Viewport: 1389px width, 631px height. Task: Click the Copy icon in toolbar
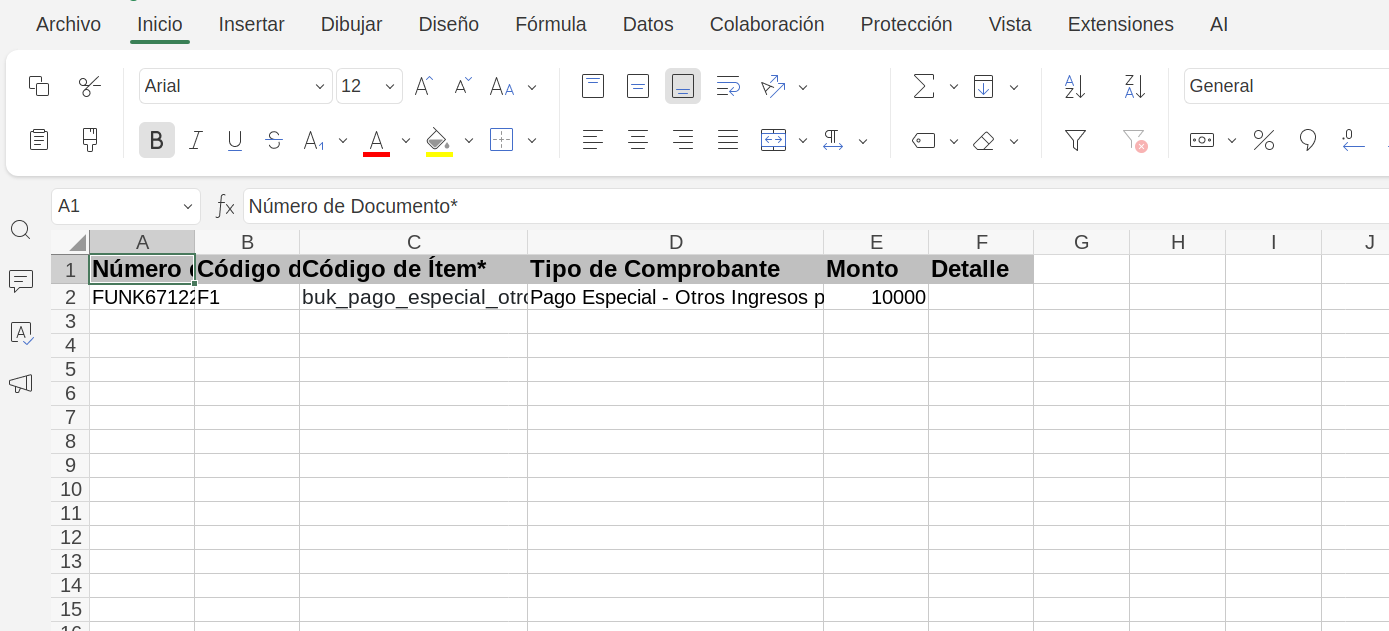pos(39,87)
